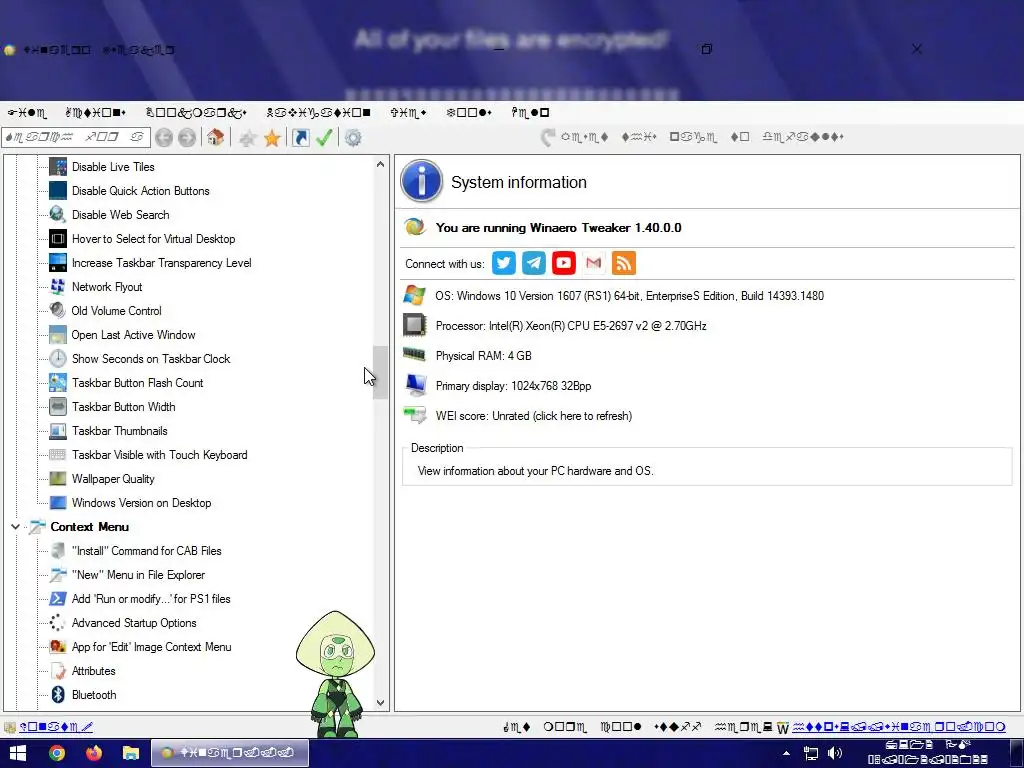Click the shortcut arrow toolbar icon
Viewport: 1024px width, 768px height.
(300, 137)
